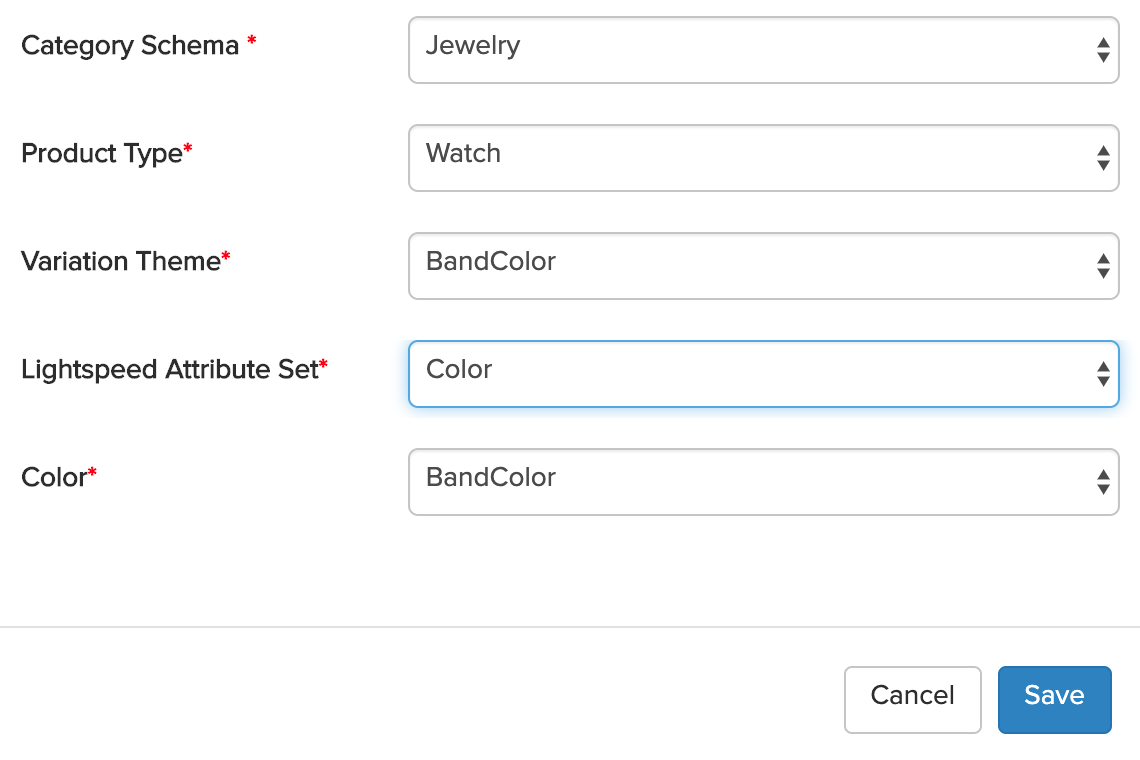1140x760 pixels.
Task: Click the Category Schema field label
Action: point(130,46)
